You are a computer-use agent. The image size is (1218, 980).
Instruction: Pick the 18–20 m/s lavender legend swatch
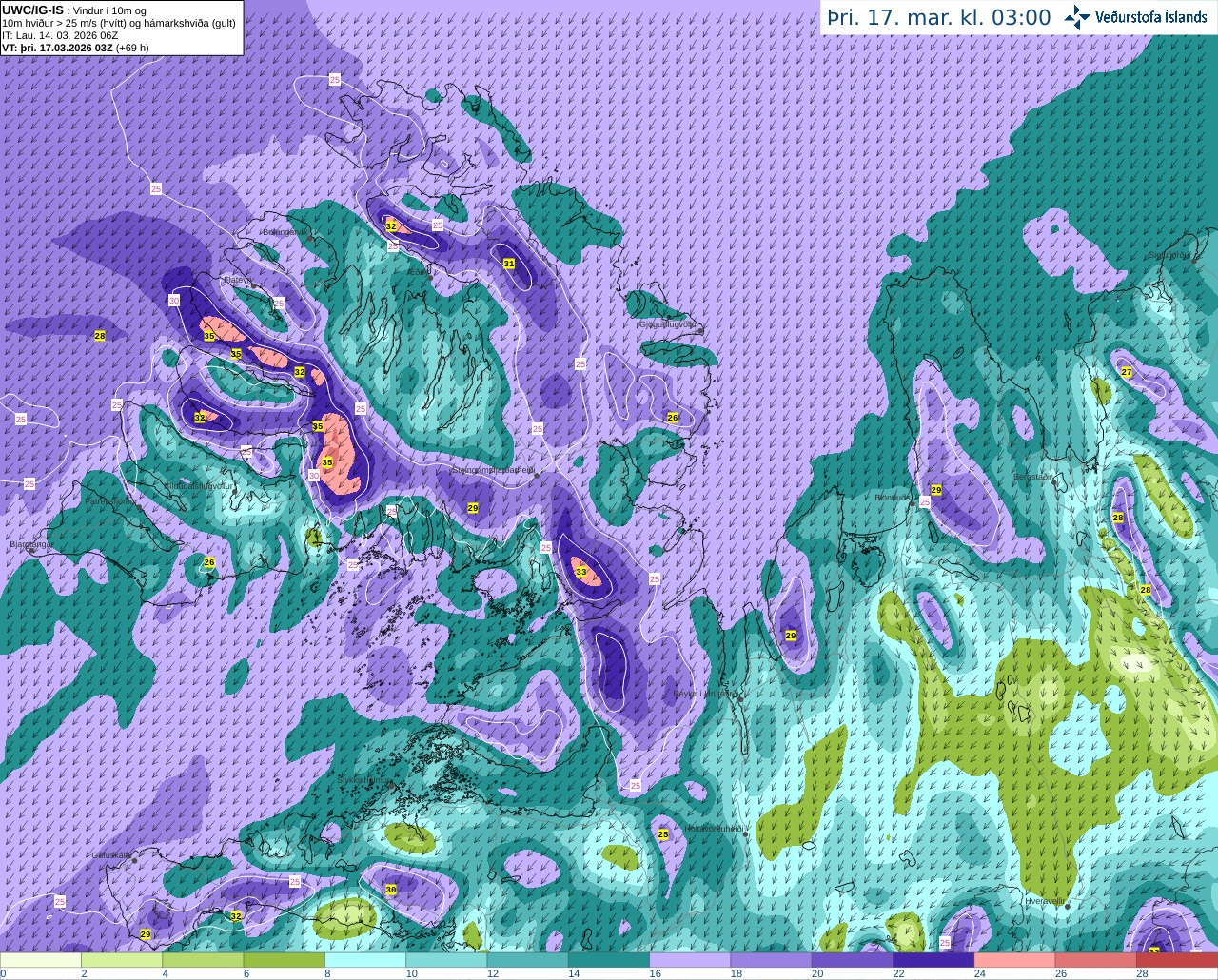coord(772,960)
